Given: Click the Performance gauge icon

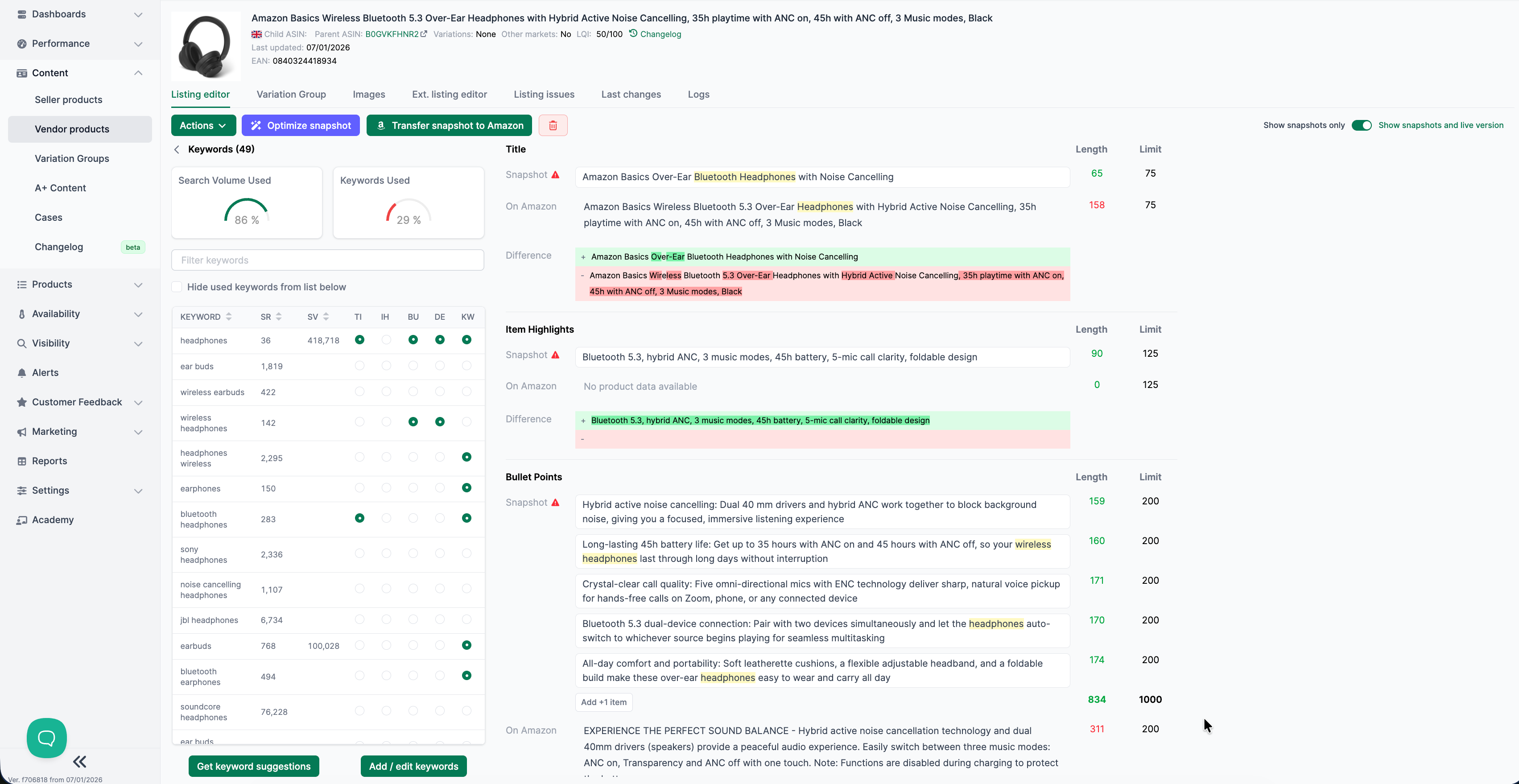Looking at the screenshot, I should pyautogui.click(x=22, y=44).
